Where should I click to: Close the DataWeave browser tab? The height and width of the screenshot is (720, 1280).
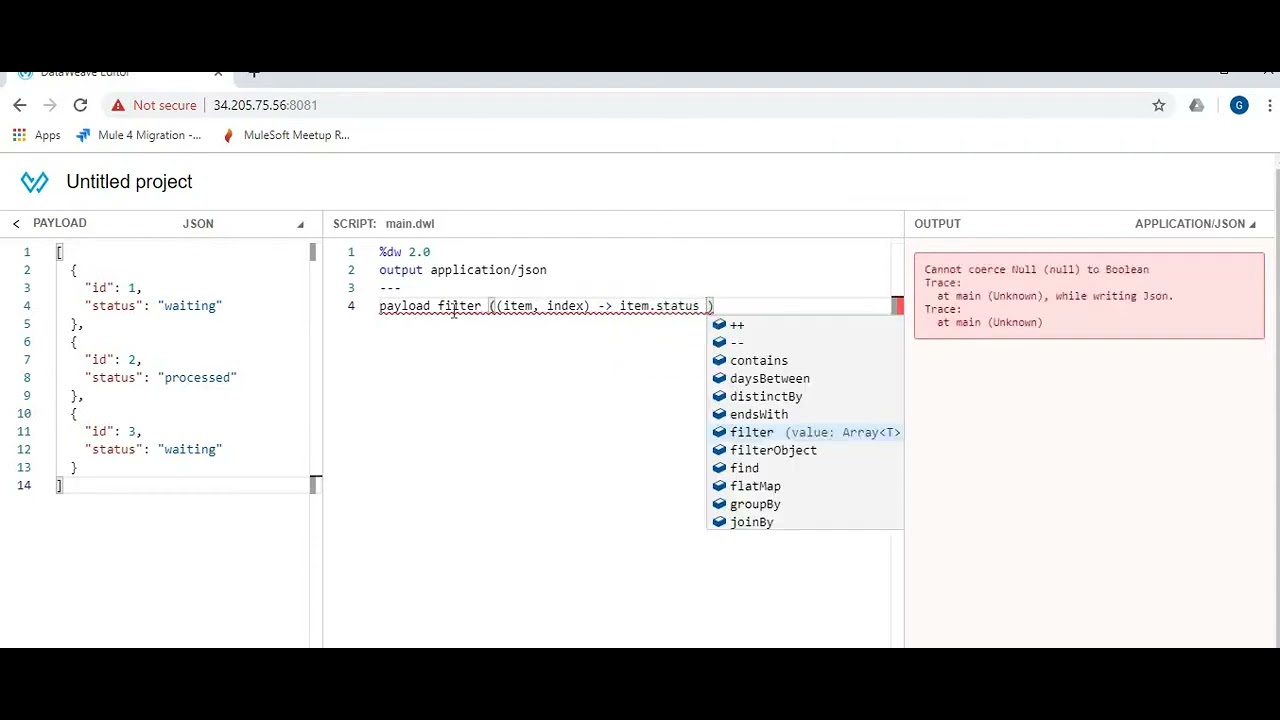coord(218,73)
